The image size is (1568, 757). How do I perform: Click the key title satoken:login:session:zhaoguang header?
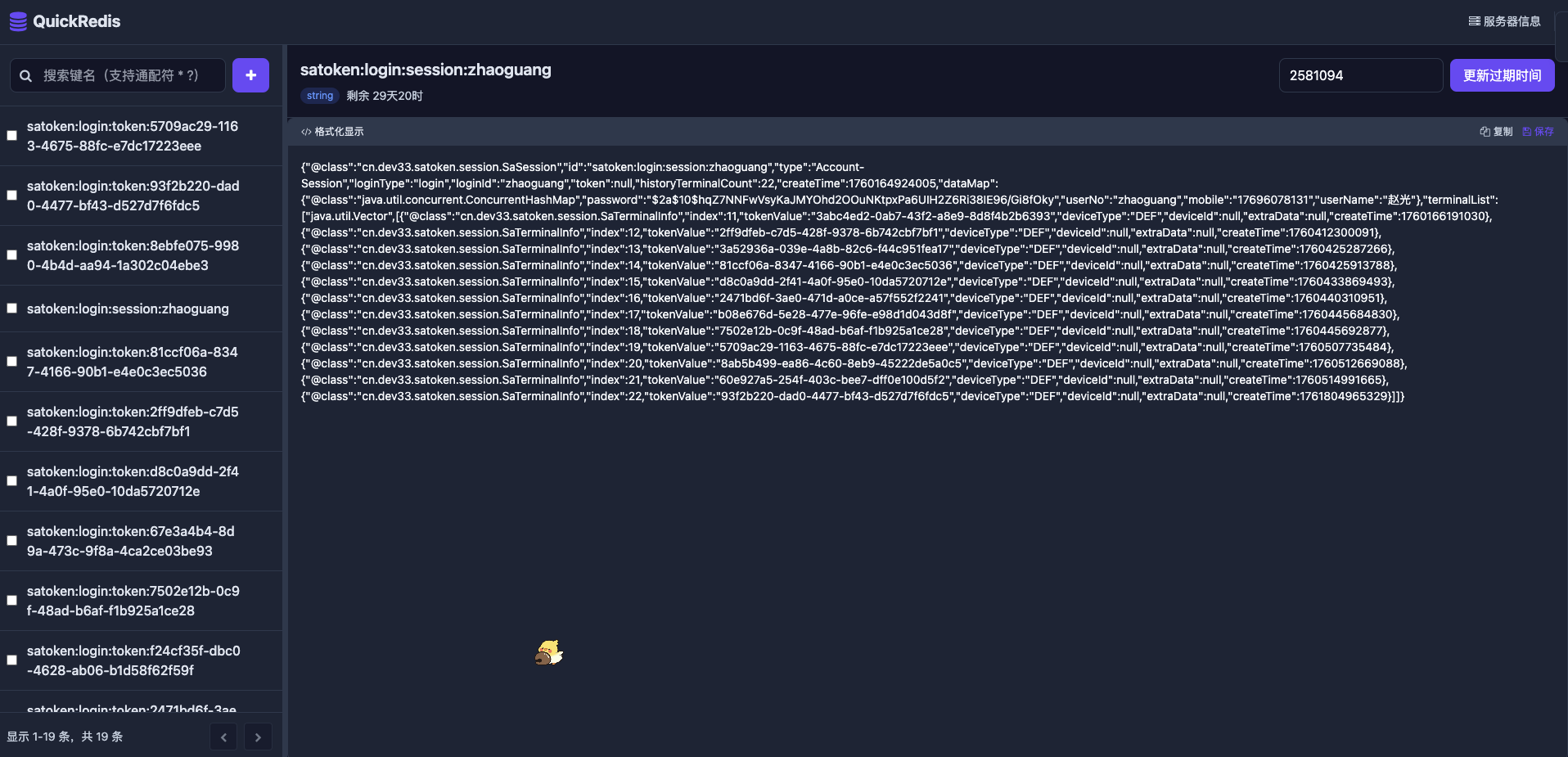pyautogui.click(x=426, y=70)
